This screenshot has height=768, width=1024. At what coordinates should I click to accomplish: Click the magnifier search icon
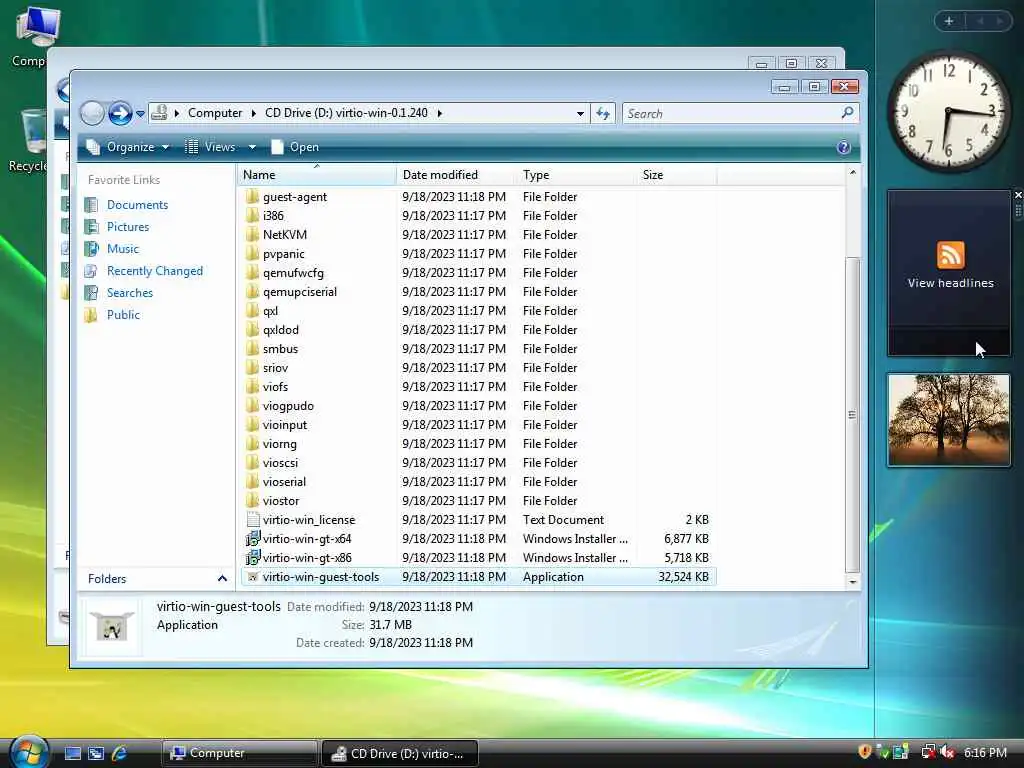(x=848, y=113)
